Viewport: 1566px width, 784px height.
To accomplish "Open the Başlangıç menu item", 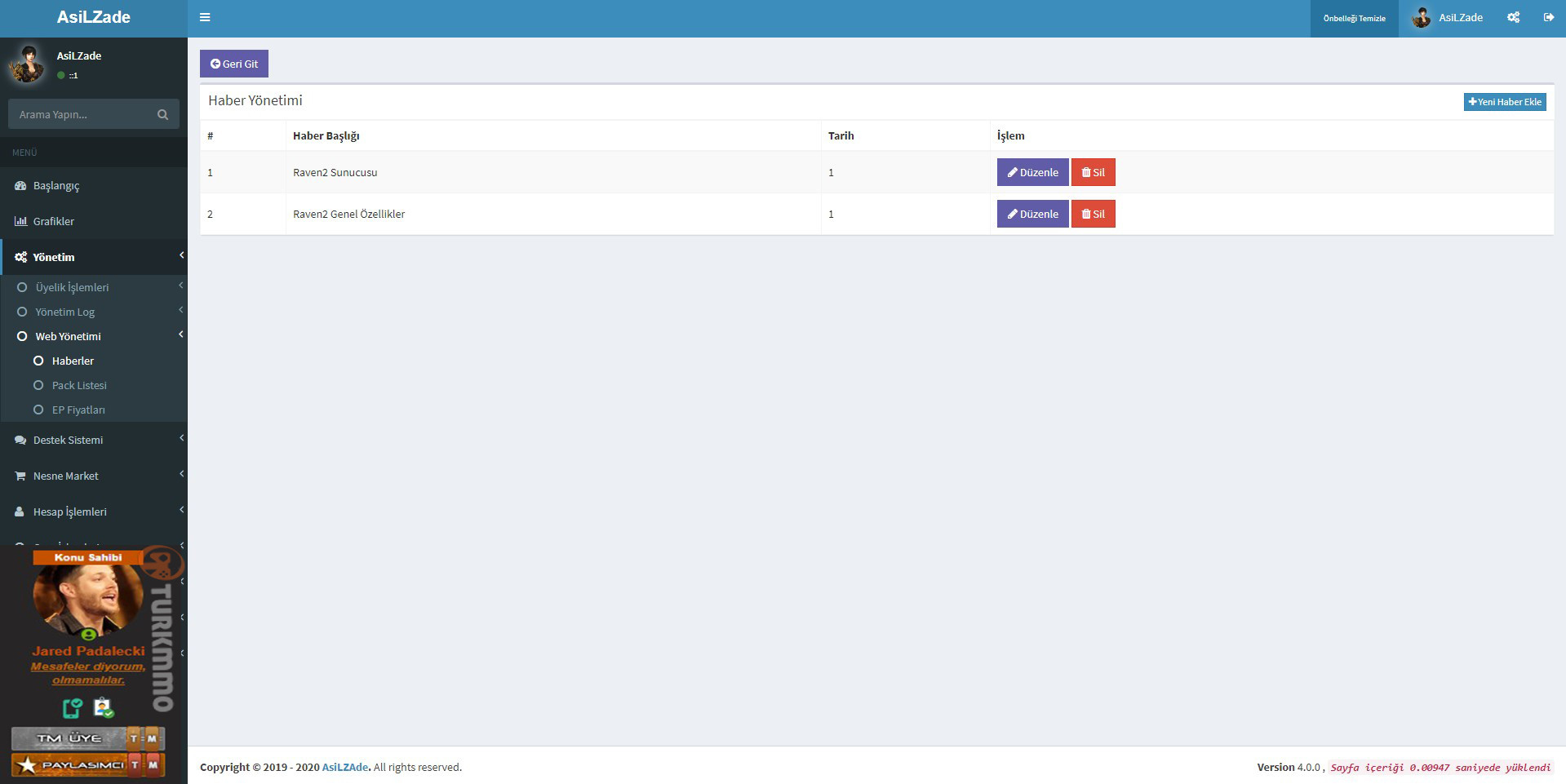I will (x=94, y=185).
